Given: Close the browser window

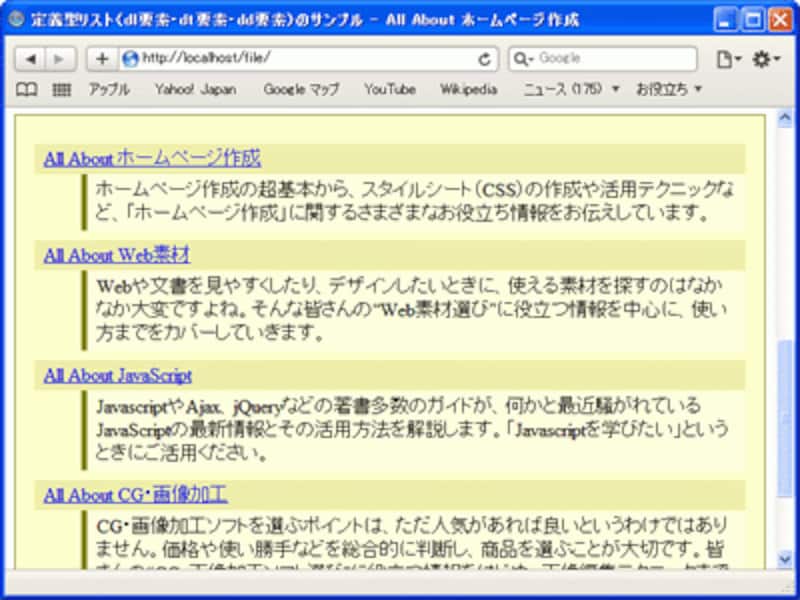Looking at the screenshot, I should coord(781,20).
